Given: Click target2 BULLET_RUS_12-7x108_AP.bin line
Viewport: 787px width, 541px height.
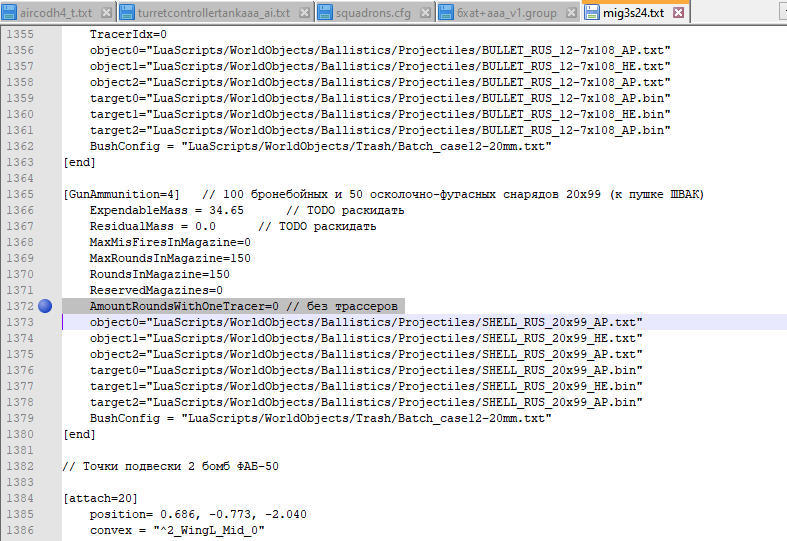Looking at the screenshot, I should point(380,130).
